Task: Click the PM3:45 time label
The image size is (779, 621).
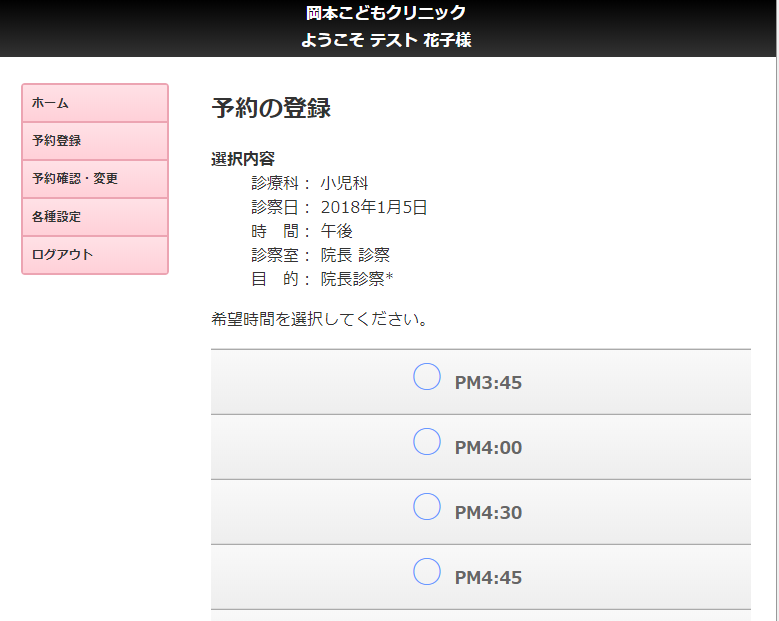Action: tap(488, 383)
